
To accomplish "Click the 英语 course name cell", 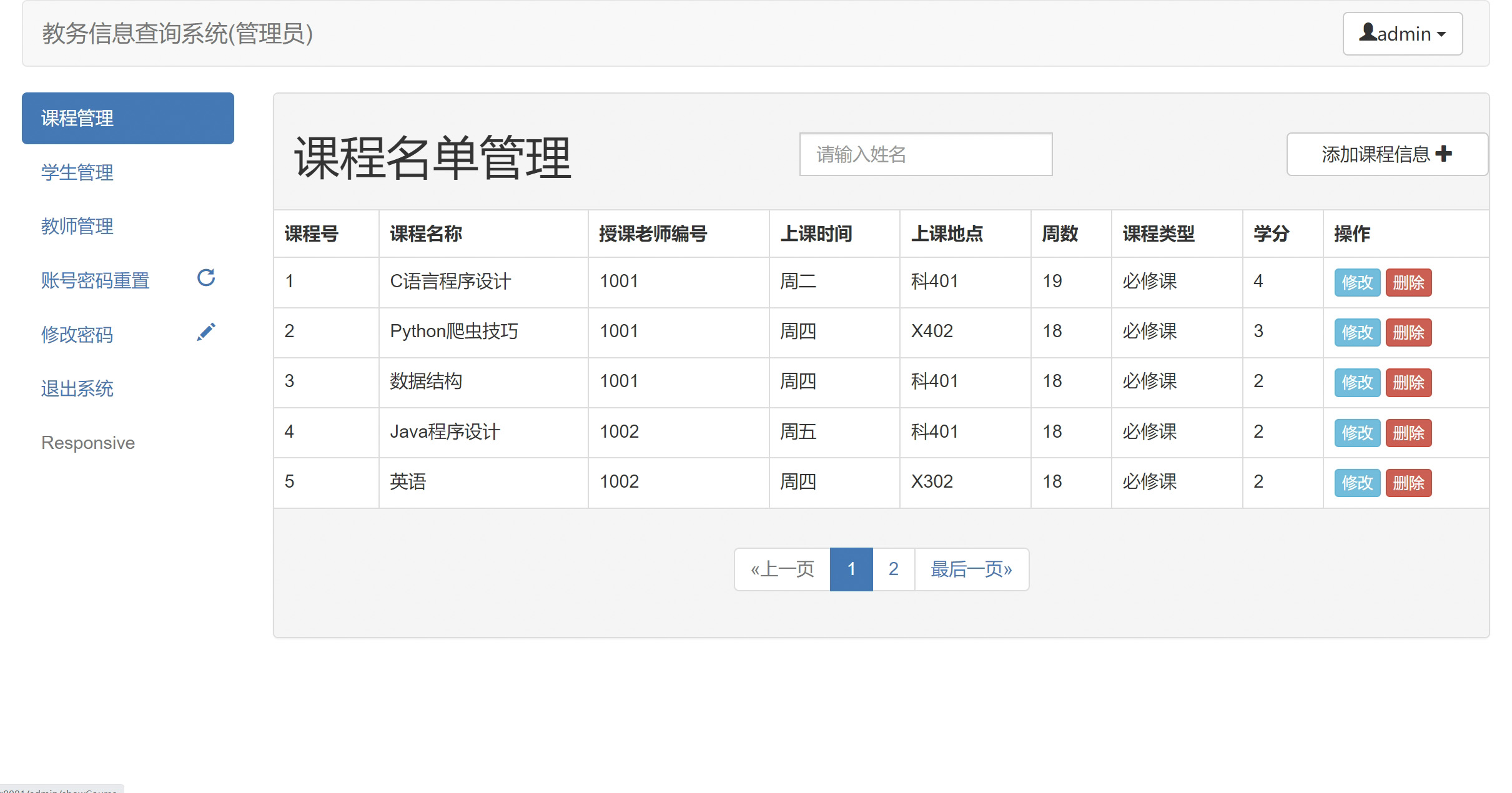I will tap(483, 483).
